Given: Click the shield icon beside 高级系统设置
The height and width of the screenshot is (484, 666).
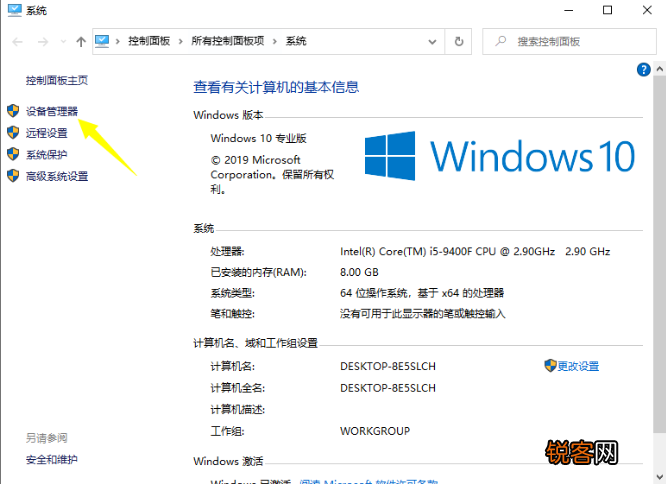Looking at the screenshot, I should click(x=13, y=176).
